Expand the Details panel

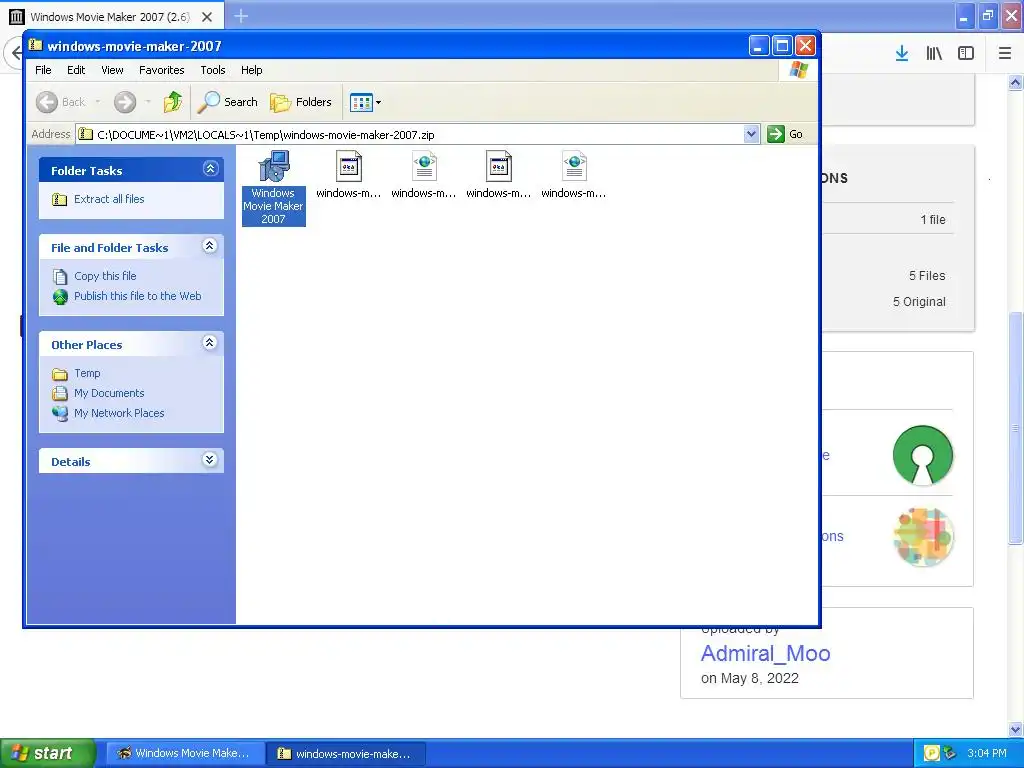210,460
